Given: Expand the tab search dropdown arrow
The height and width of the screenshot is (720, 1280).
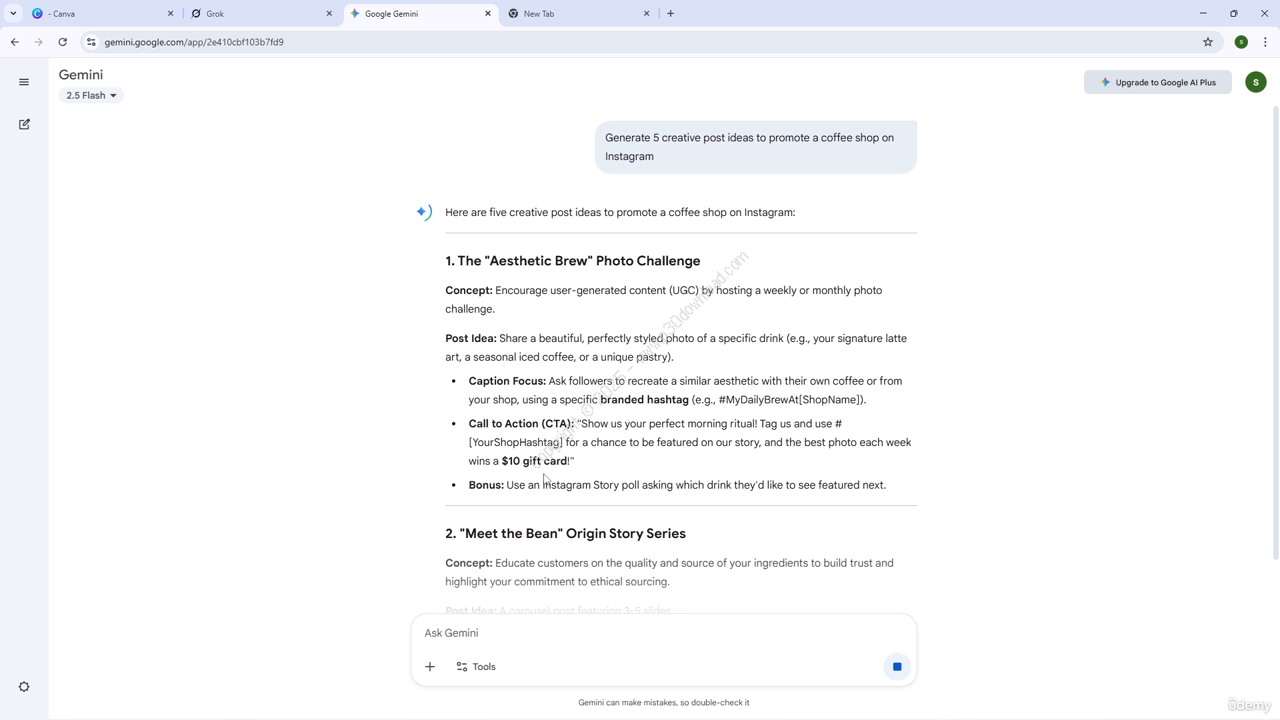Looking at the screenshot, I should point(13,14).
